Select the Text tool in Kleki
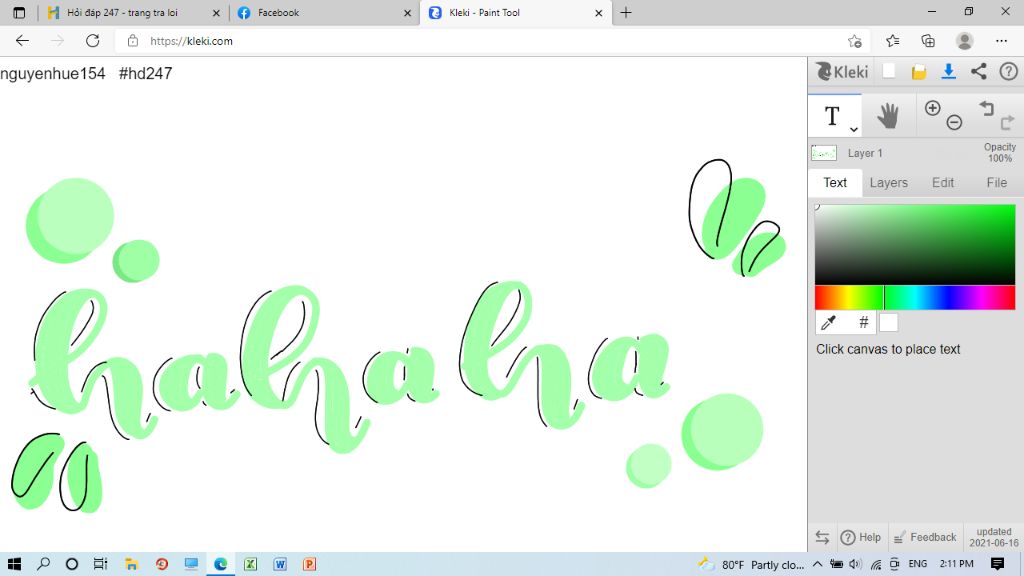This screenshot has height=576, width=1024. point(831,116)
